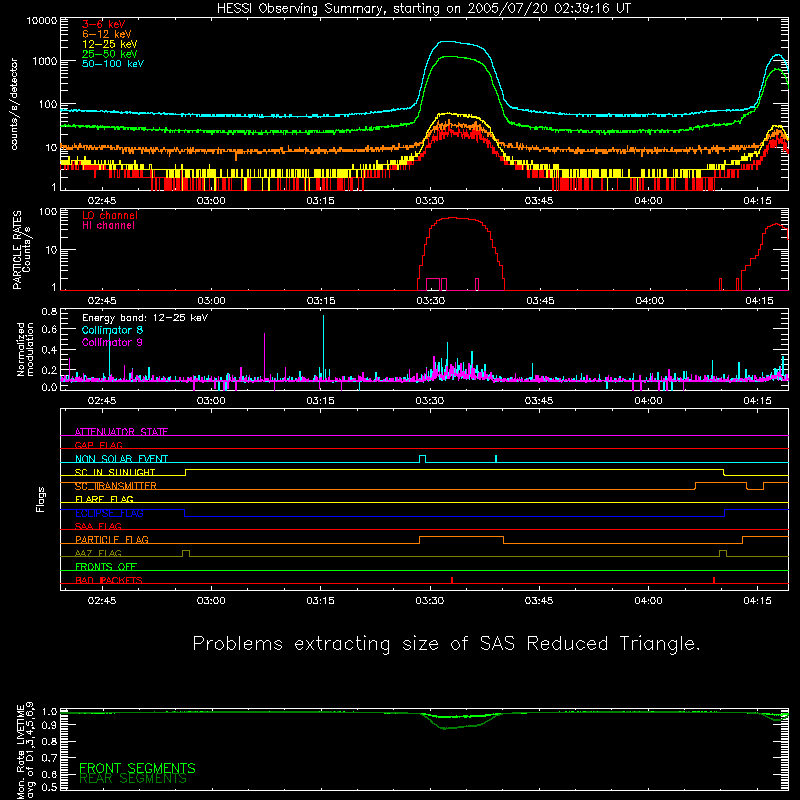Viewport: 800px width, 800px height.
Task: Click the 0.4 tick label on modulation axis
Action: coord(49,350)
